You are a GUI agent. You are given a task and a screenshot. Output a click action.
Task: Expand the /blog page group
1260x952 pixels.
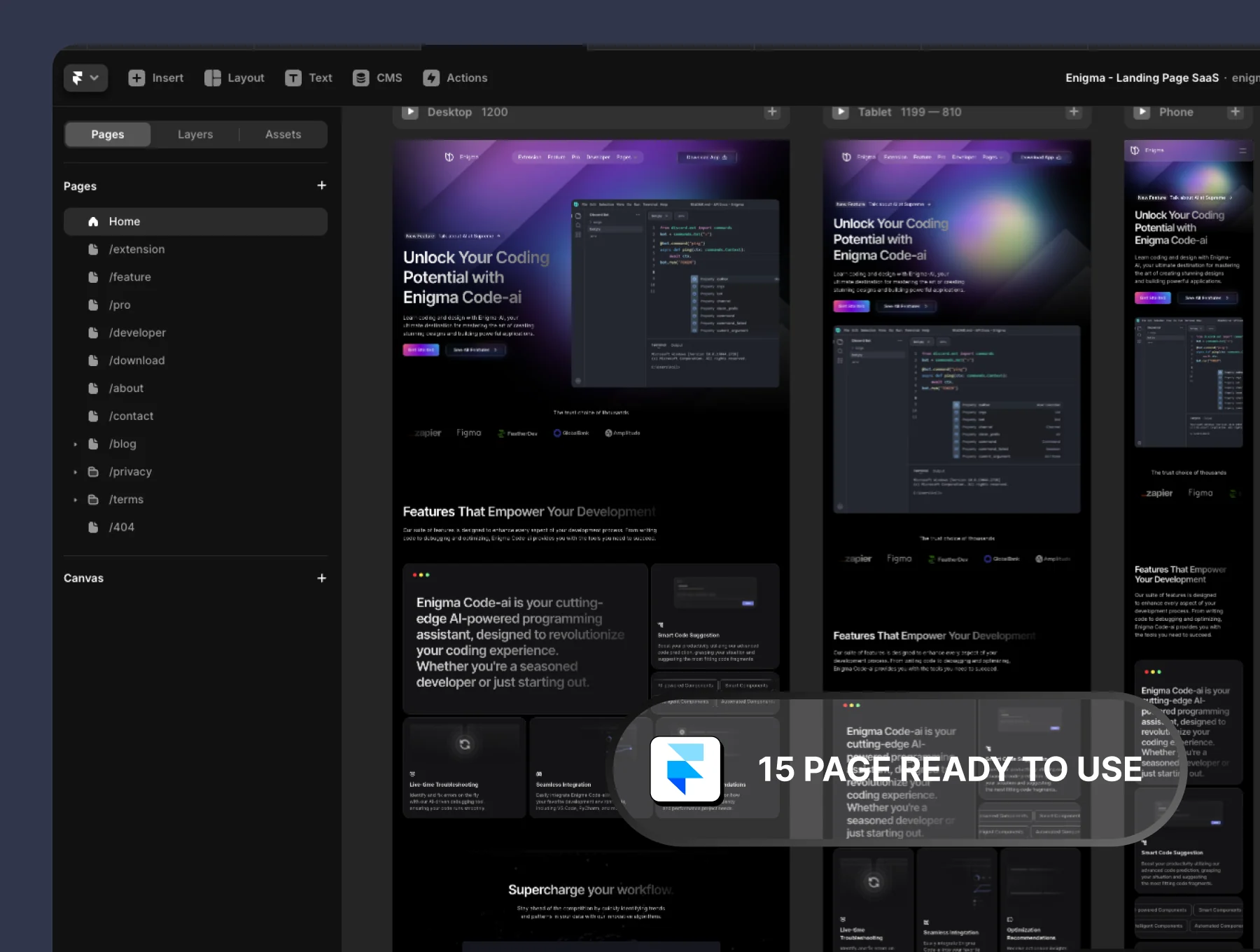tap(76, 444)
